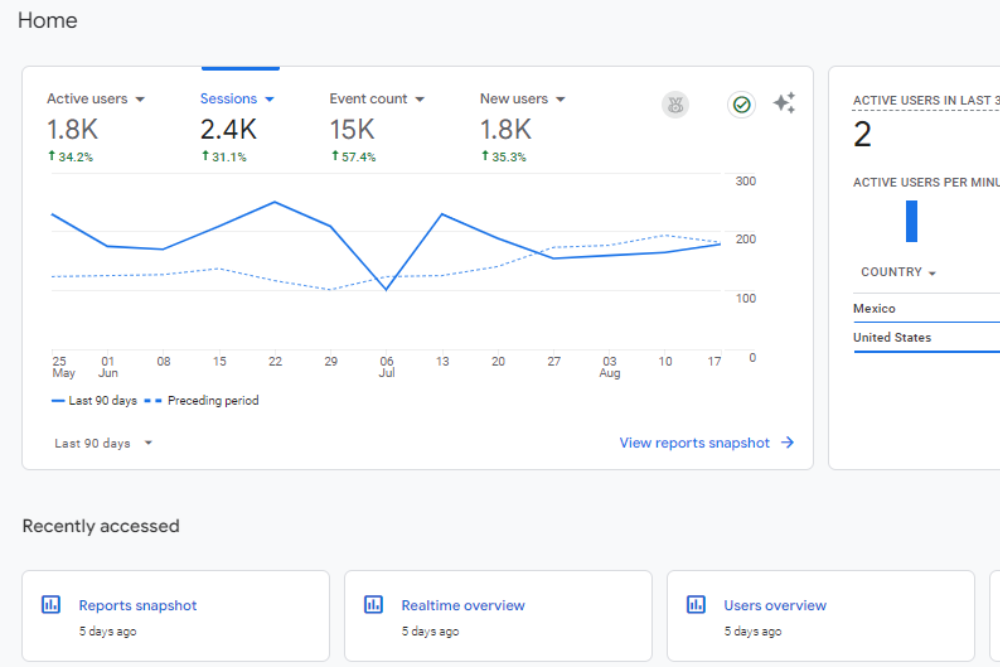
Task: Open the Reports snapshot recent card
Action: click(x=176, y=615)
